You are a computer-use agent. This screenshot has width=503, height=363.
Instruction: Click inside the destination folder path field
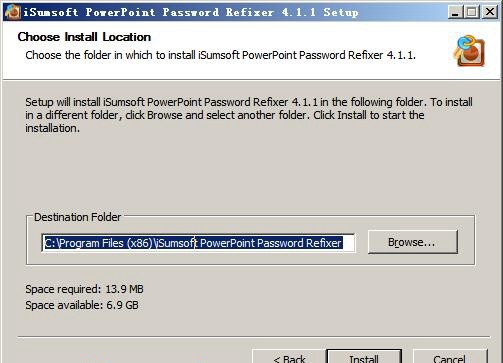[198, 243]
